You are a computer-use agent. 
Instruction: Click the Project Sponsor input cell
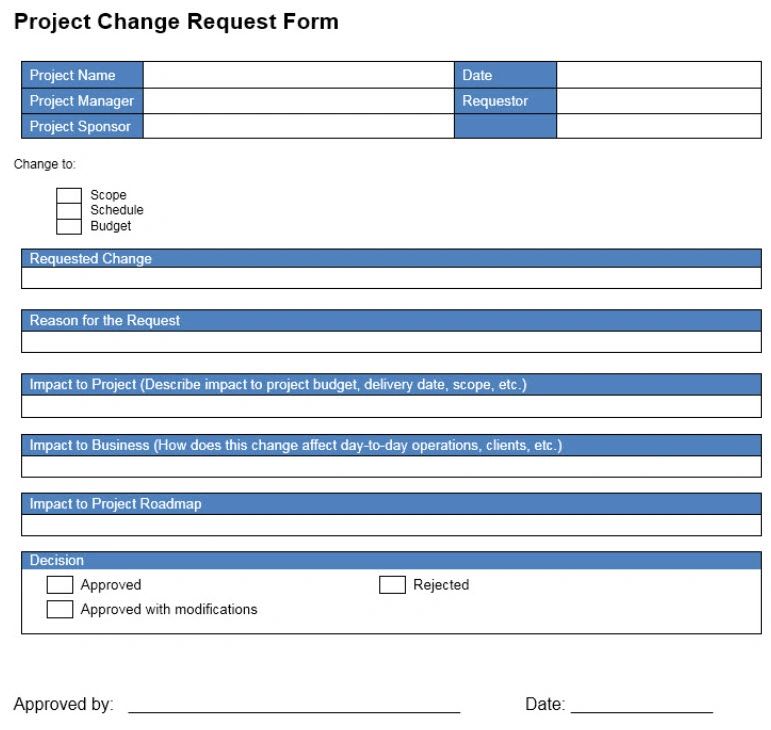298,126
